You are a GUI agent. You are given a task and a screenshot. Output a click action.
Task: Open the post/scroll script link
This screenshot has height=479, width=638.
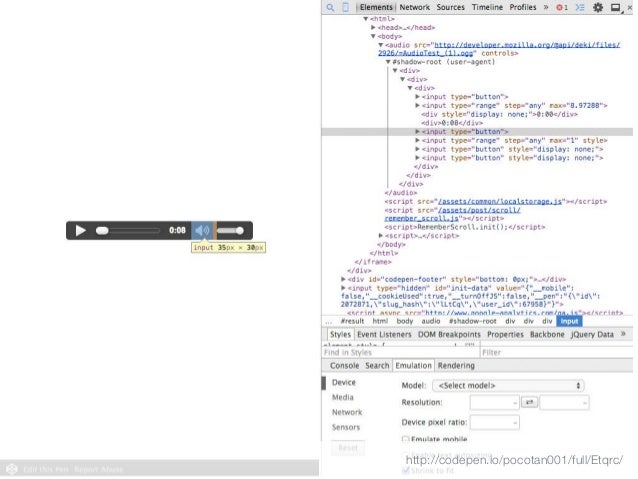tap(452, 214)
